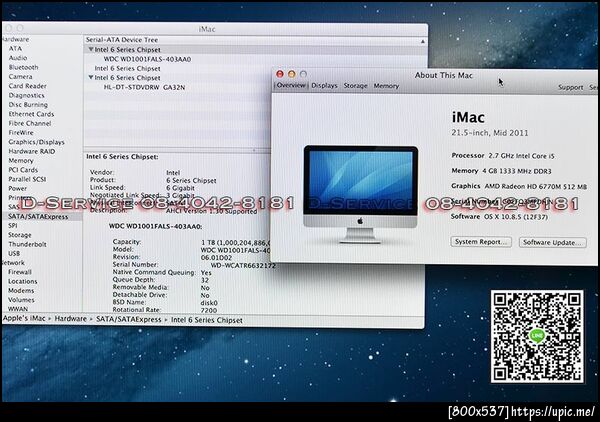Select PCI Cards in the sidebar

[23, 170]
